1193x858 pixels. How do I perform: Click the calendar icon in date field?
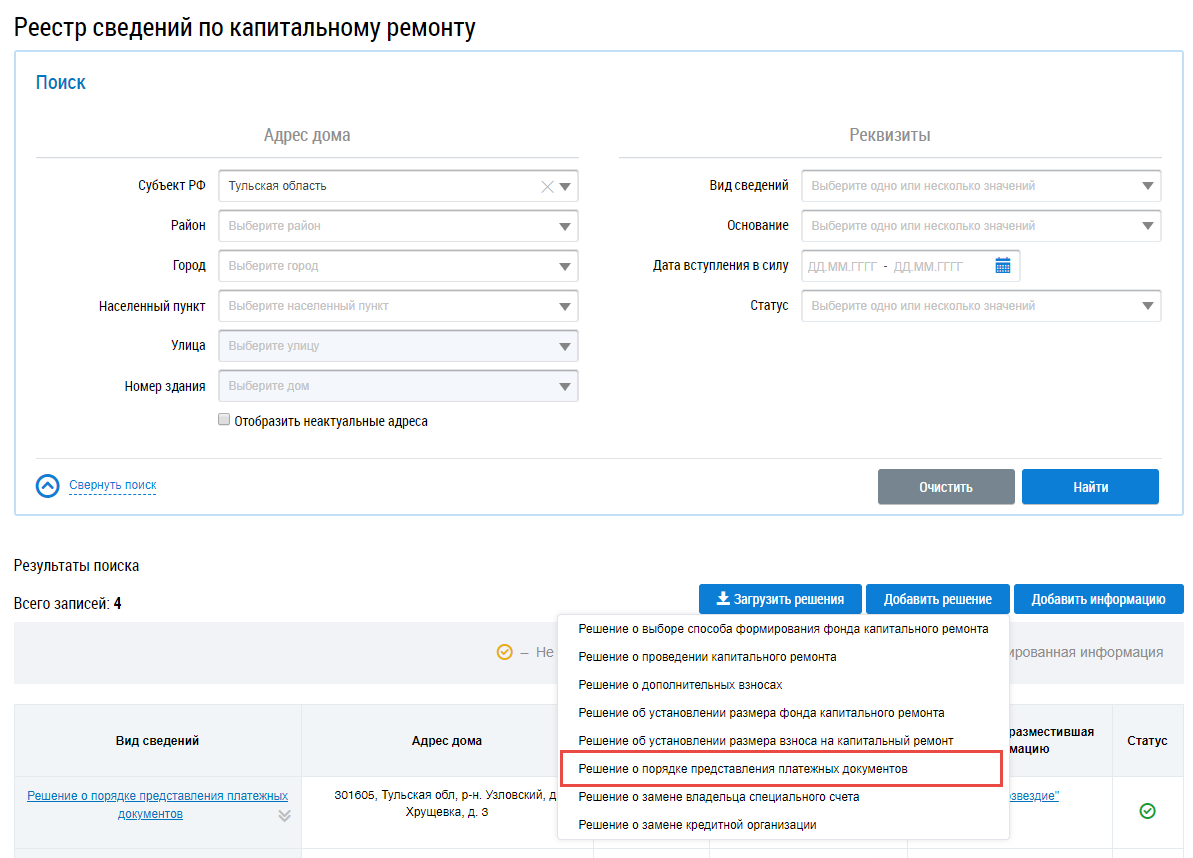coord(1003,266)
